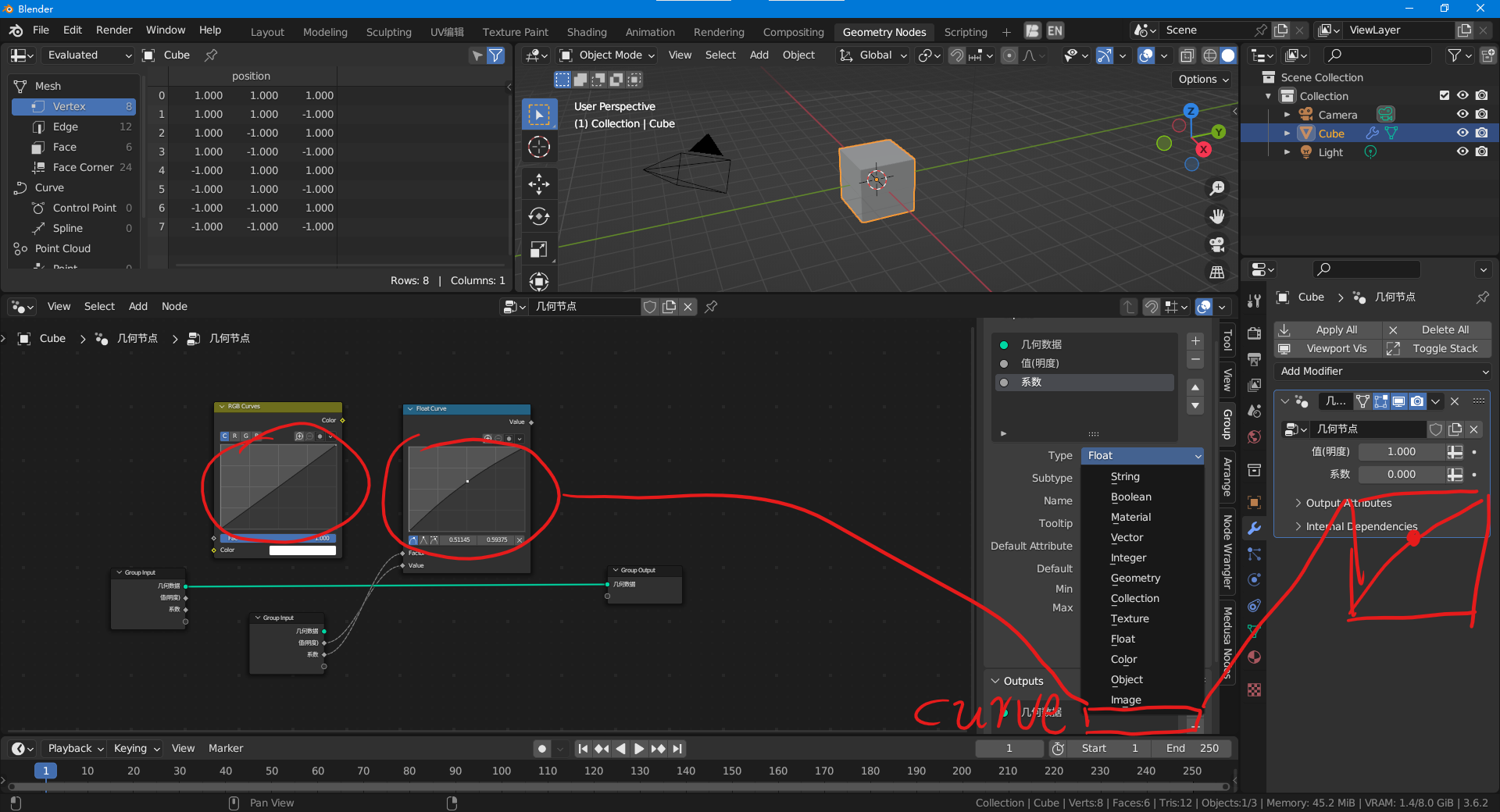Activate the Rotate tool in viewport
Viewport: 1500px width, 812px height.
[539, 216]
